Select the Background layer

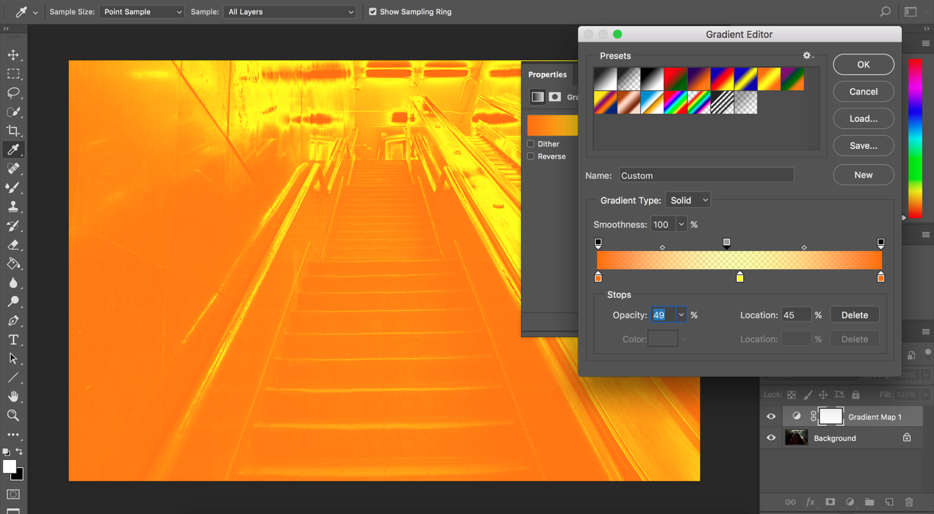pos(834,438)
